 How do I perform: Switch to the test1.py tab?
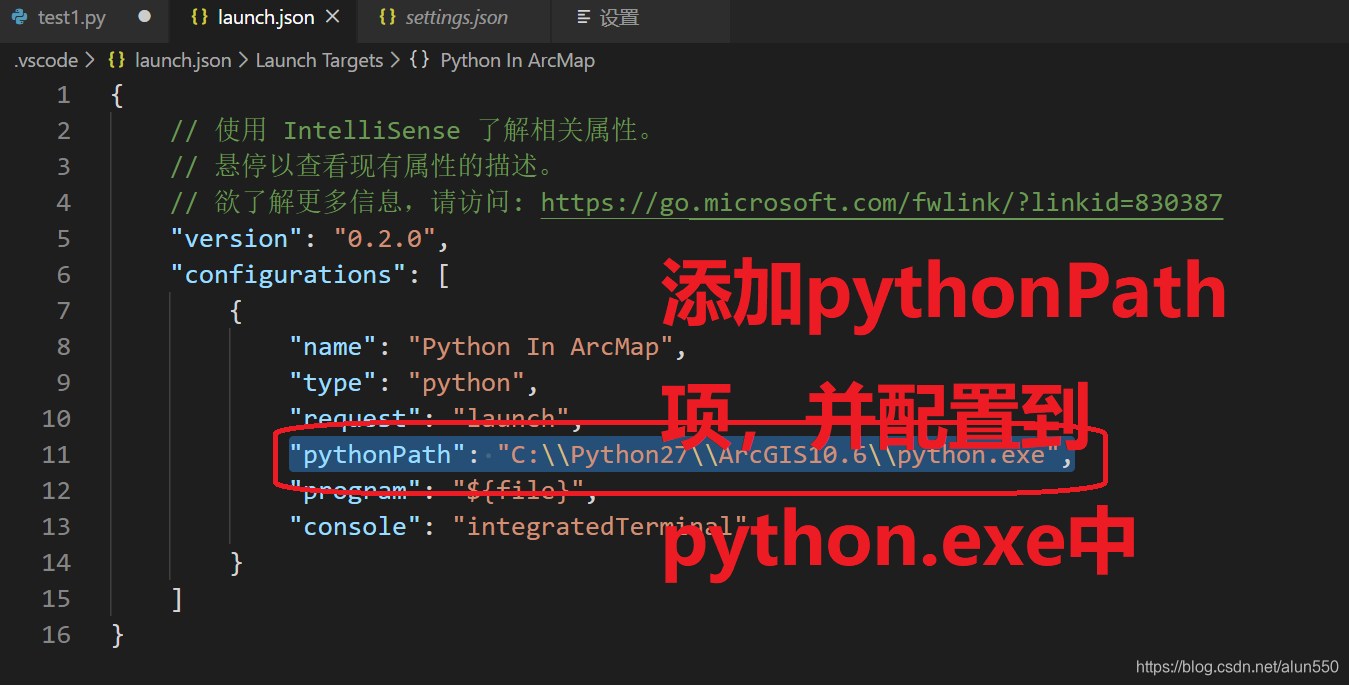point(82,18)
